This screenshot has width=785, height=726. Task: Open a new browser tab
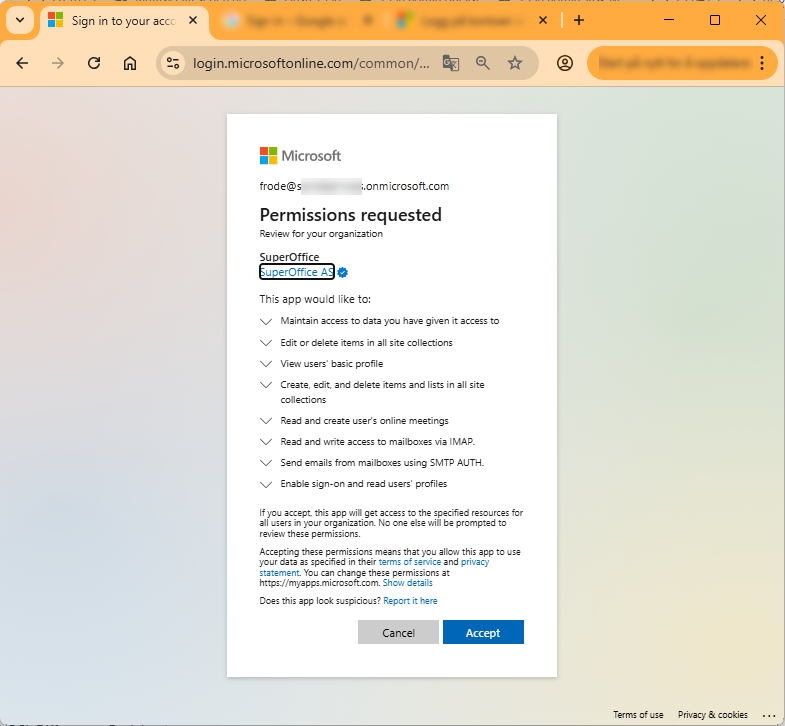coord(579,21)
